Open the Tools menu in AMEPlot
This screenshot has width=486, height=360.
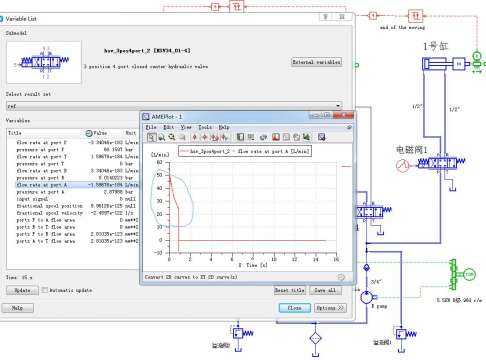[205, 127]
